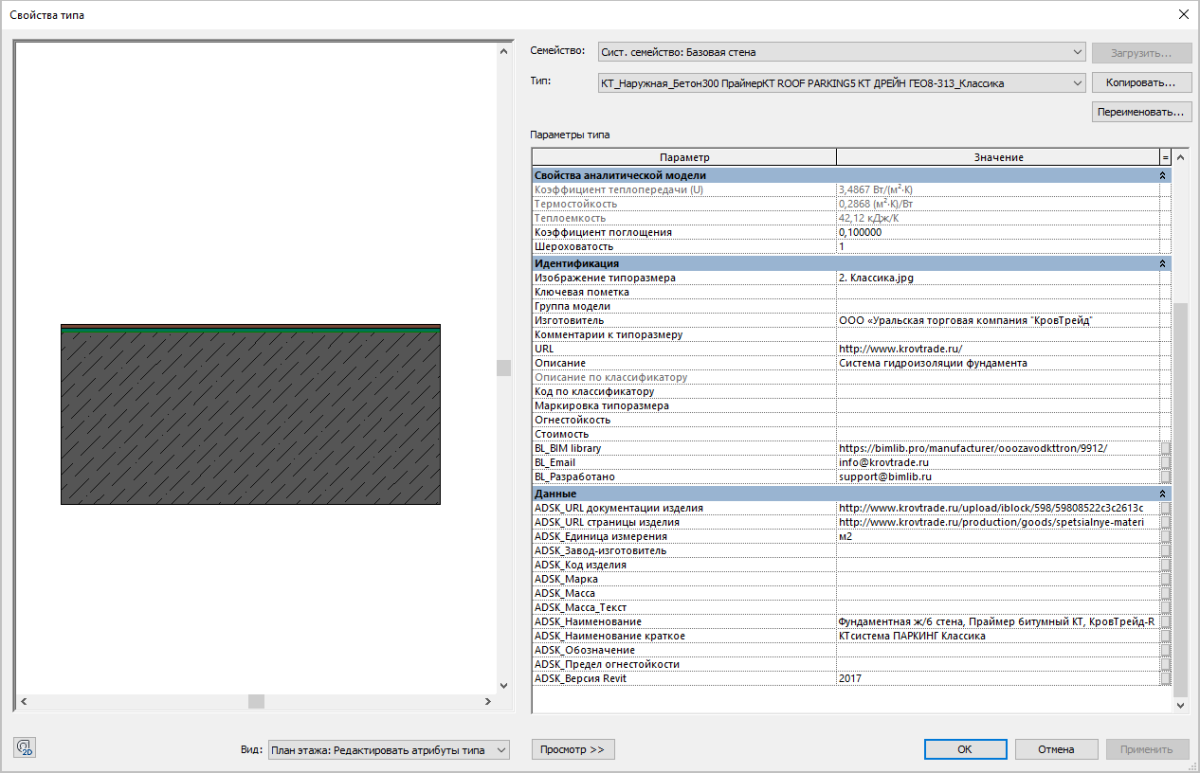Click the 2D steering wheel navigation icon

click(x=25, y=748)
